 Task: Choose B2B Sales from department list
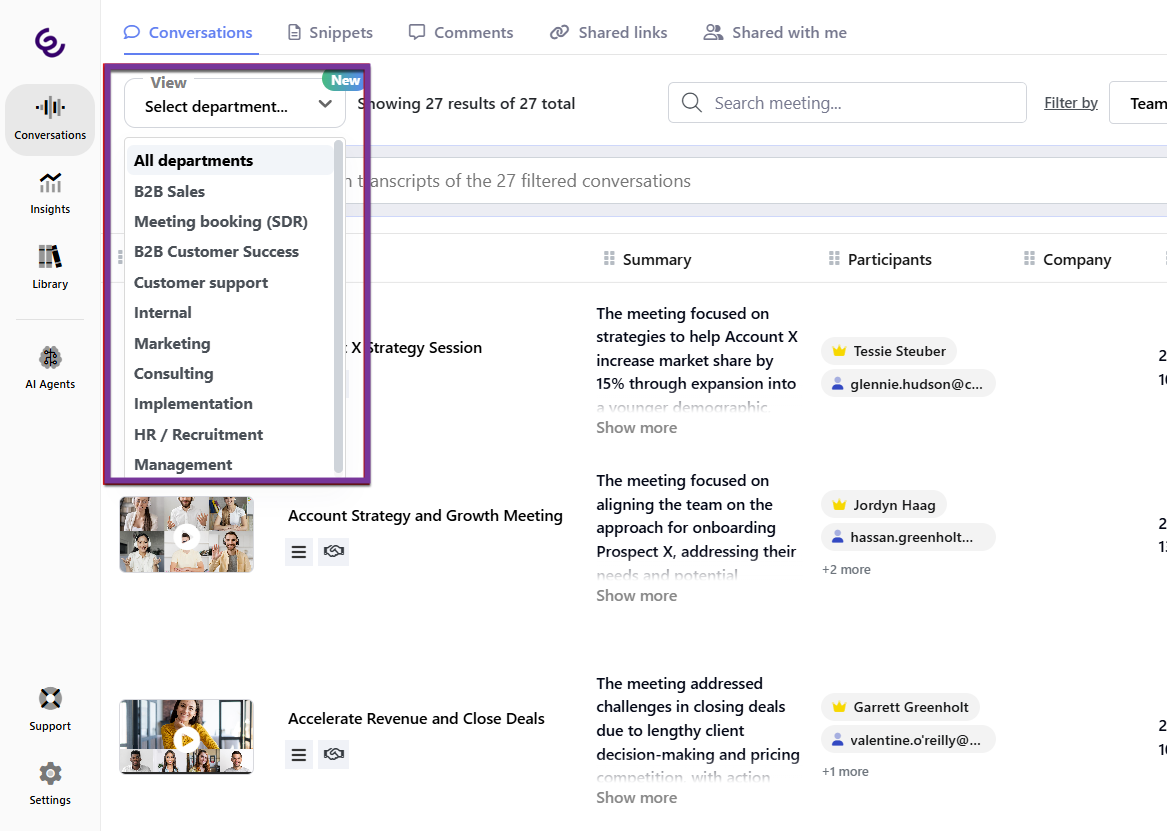[x=170, y=191]
